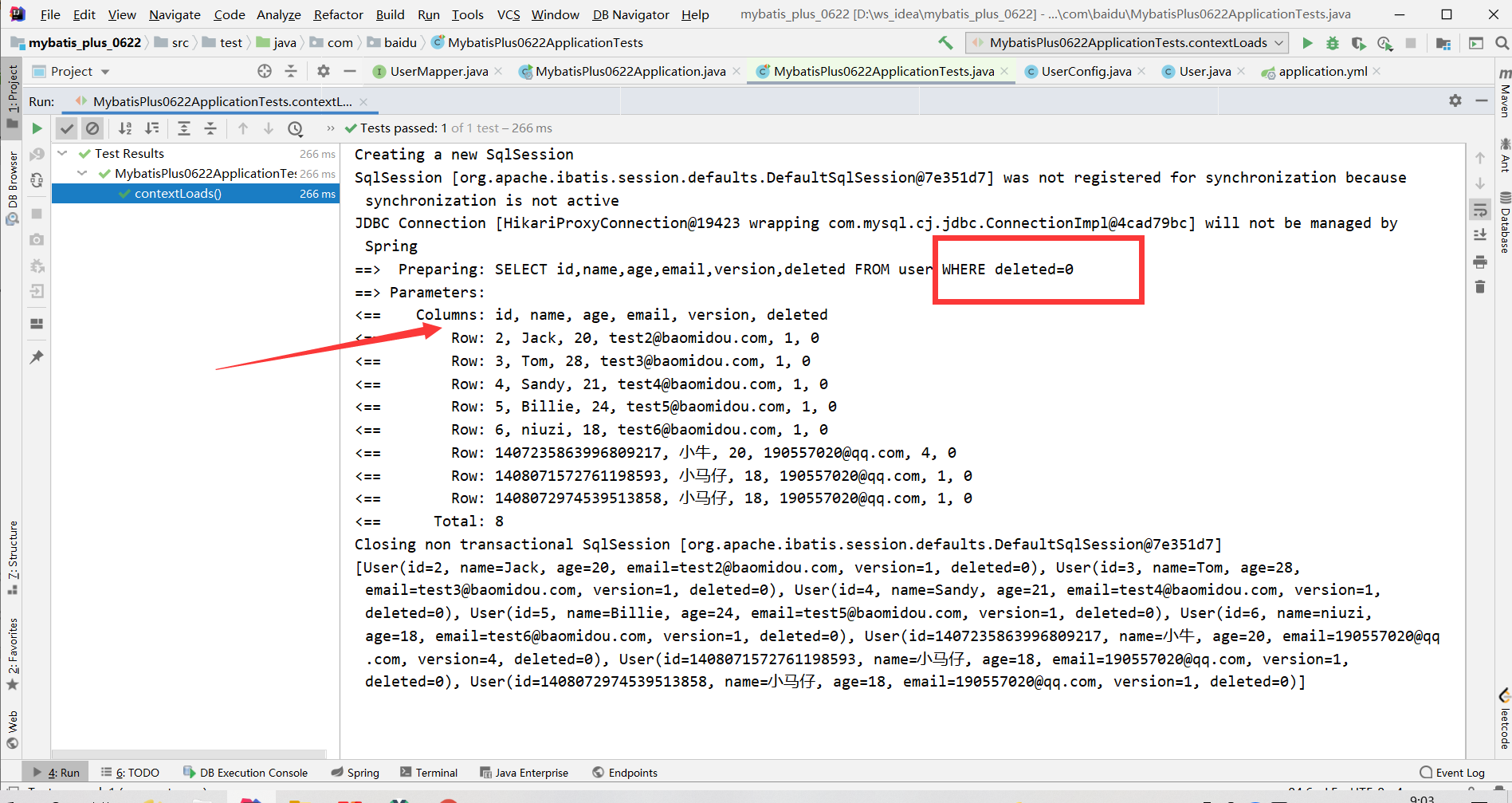Image resolution: width=1512 pixels, height=803 pixels.
Task: Print console output icon
Action: [1480, 262]
